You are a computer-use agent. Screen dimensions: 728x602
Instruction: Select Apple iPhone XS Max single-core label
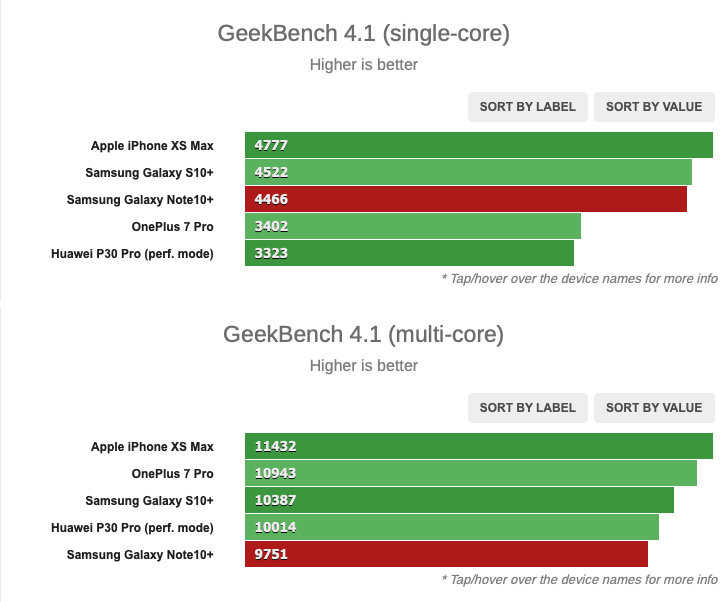(x=152, y=146)
